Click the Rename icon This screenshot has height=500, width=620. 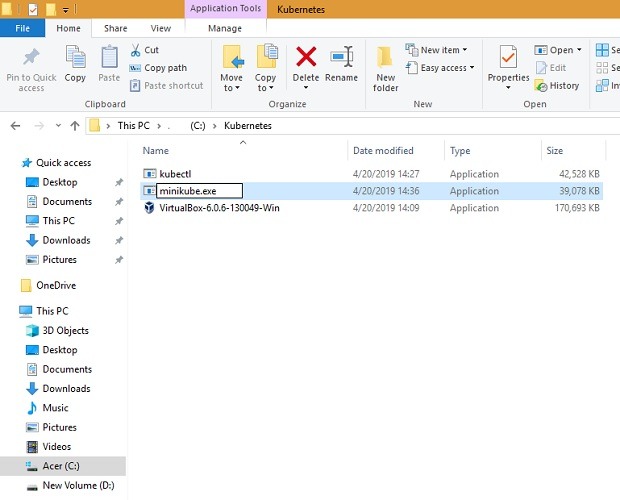(x=342, y=57)
